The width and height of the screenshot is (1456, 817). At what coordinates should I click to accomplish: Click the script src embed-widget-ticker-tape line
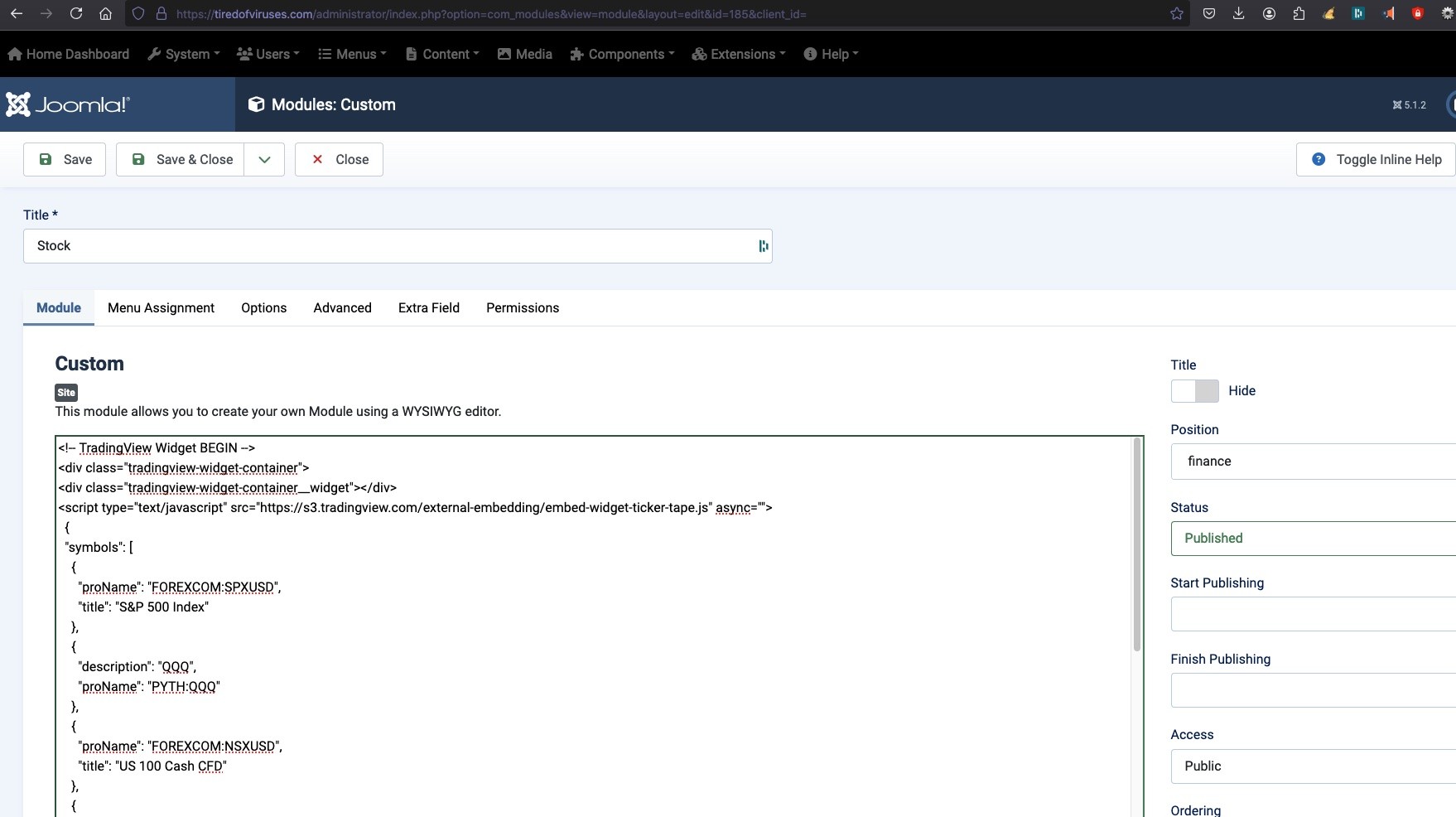(x=415, y=508)
